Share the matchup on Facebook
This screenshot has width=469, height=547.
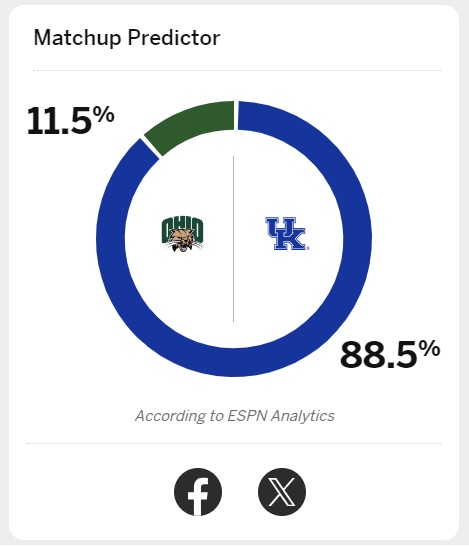coord(198,492)
